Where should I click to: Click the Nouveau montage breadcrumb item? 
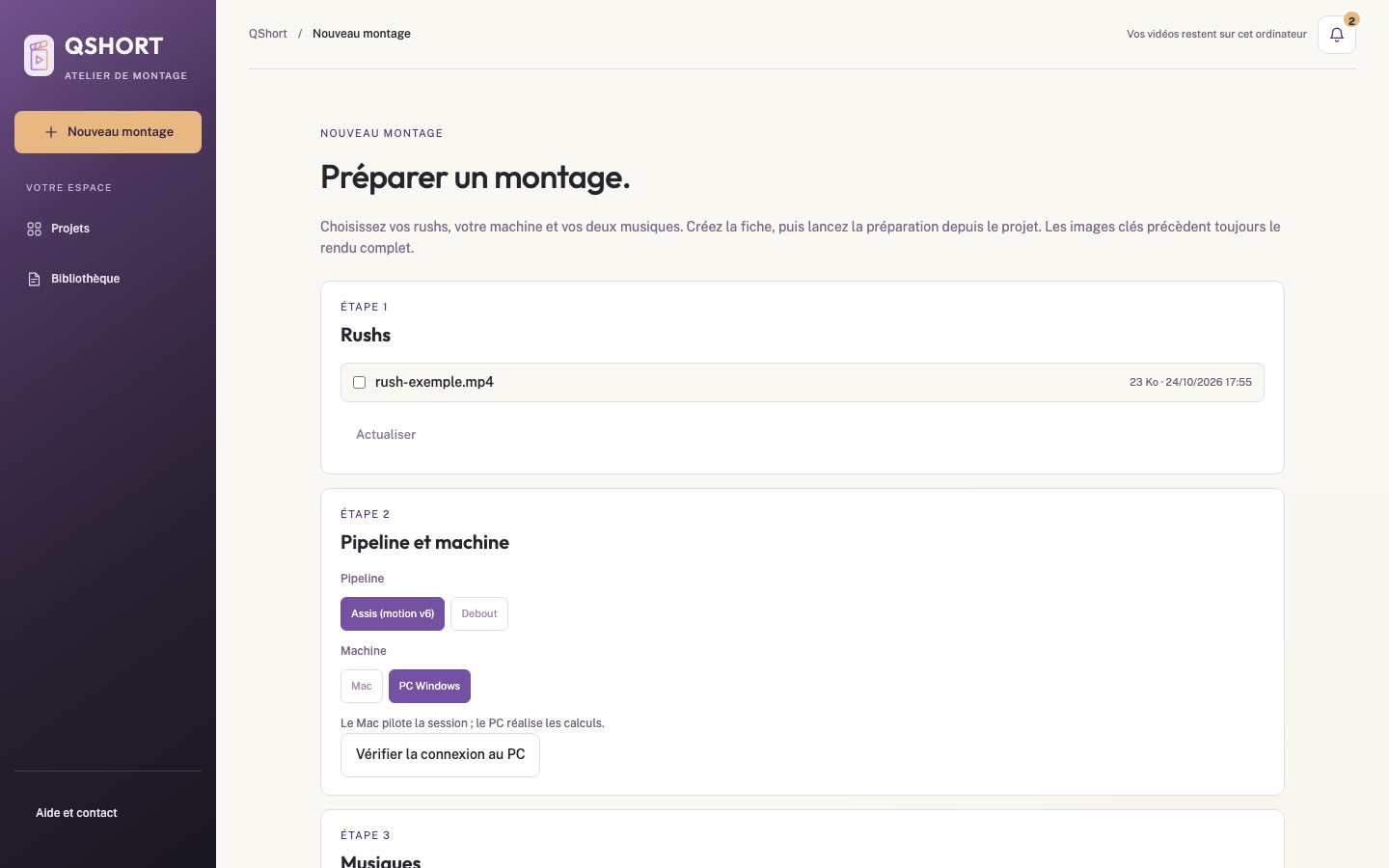click(362, 34)
